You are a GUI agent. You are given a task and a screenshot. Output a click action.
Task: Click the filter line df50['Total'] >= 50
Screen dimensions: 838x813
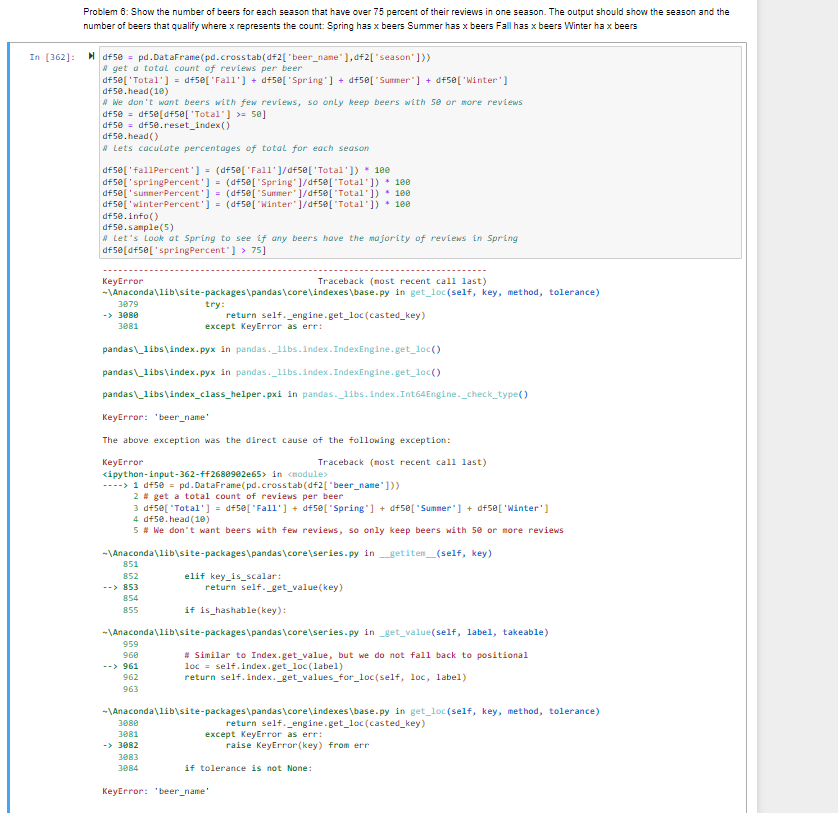(184, 114)
